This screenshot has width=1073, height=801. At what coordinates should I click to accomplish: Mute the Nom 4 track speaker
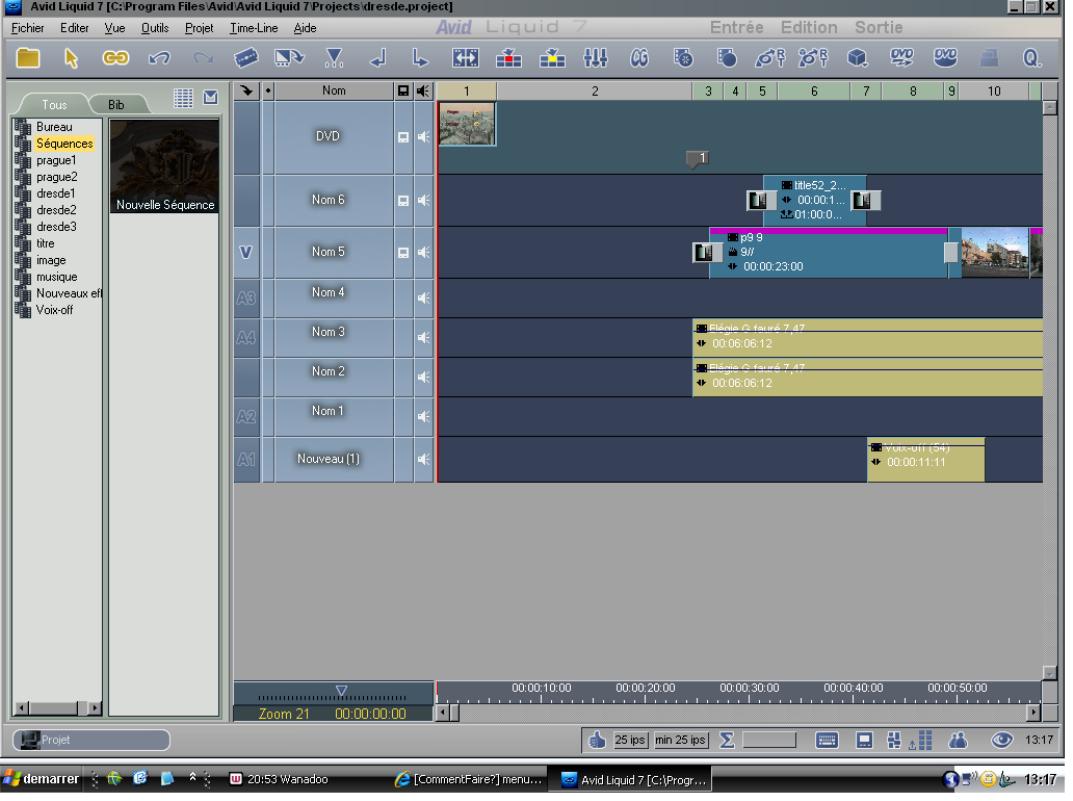click(x=424, y=298)
